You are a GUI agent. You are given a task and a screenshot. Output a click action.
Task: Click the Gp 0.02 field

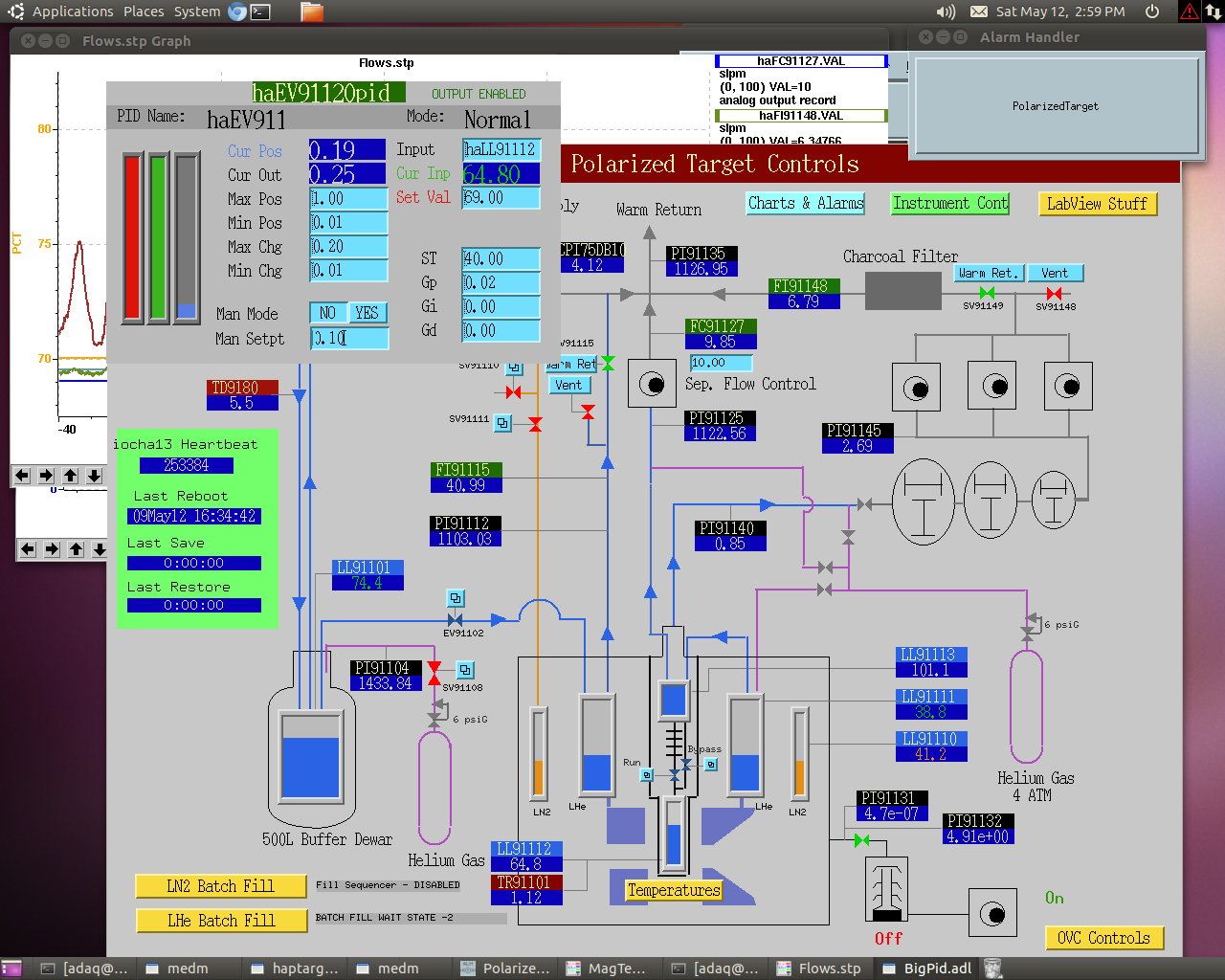point(501,282)
